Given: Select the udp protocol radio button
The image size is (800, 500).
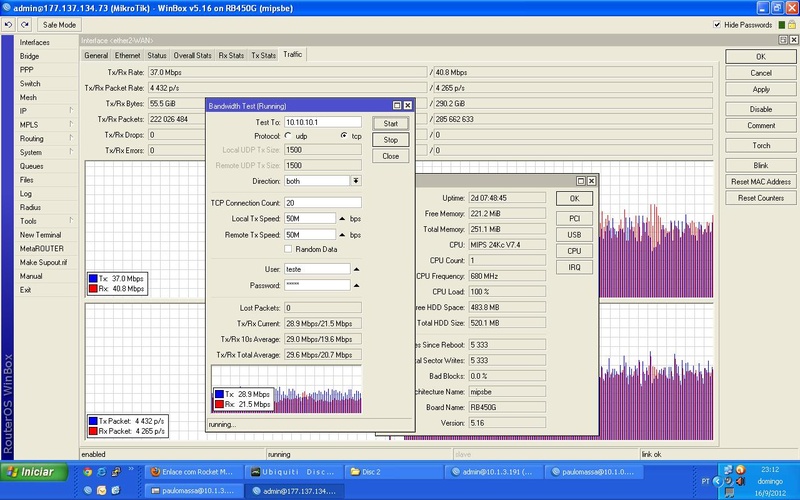Looking at the screenshot, I should click(289, 135).
